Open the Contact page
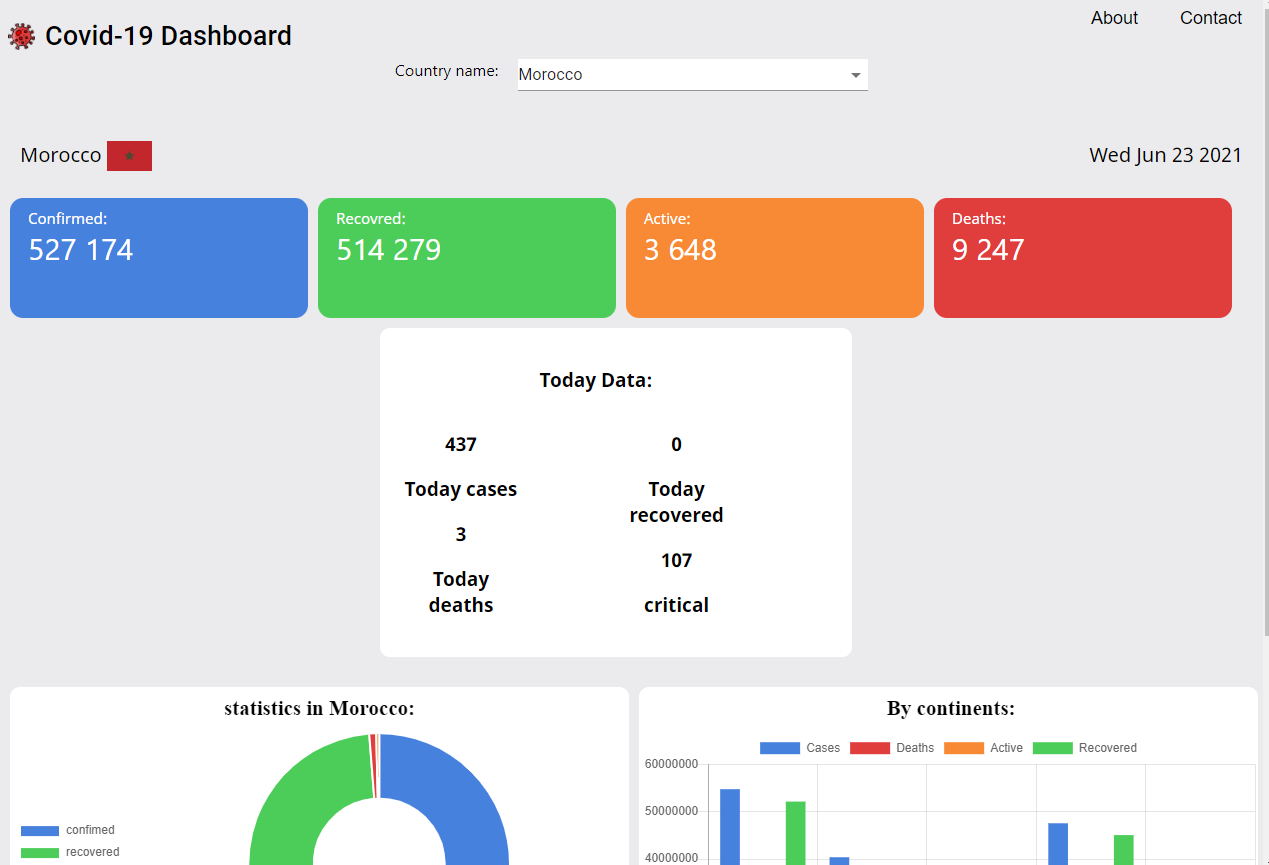Viewport: 1269px width, 865px height. 1210,18
